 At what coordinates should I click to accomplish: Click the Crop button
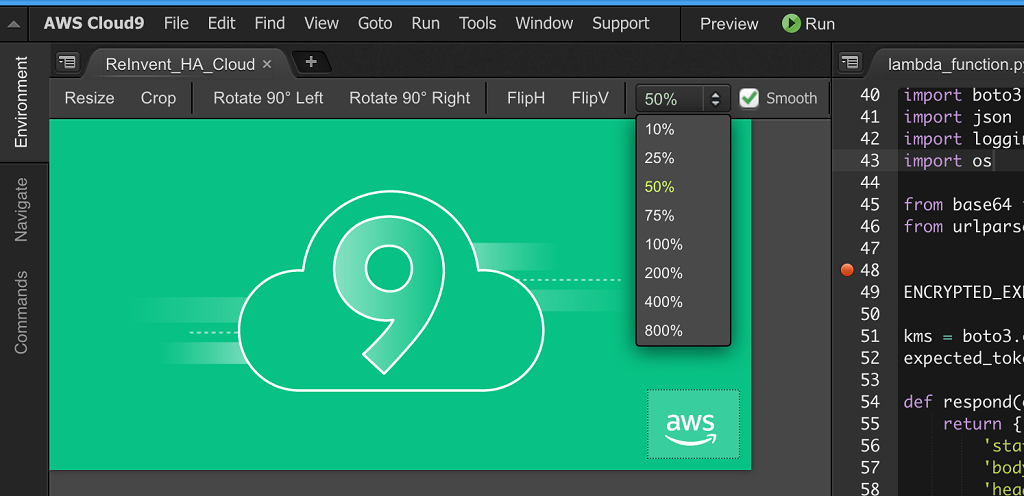[158, 98]
